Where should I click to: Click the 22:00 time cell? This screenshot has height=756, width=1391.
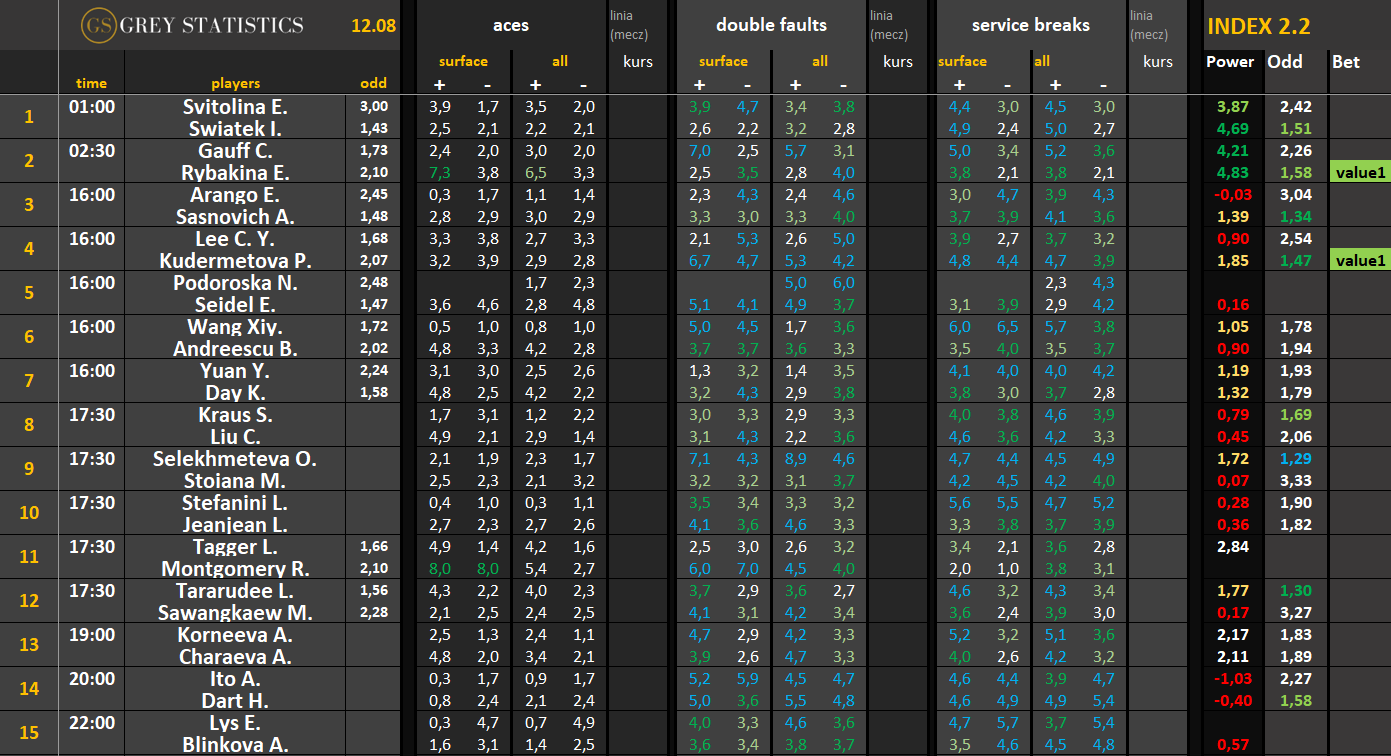pos(91,722)
